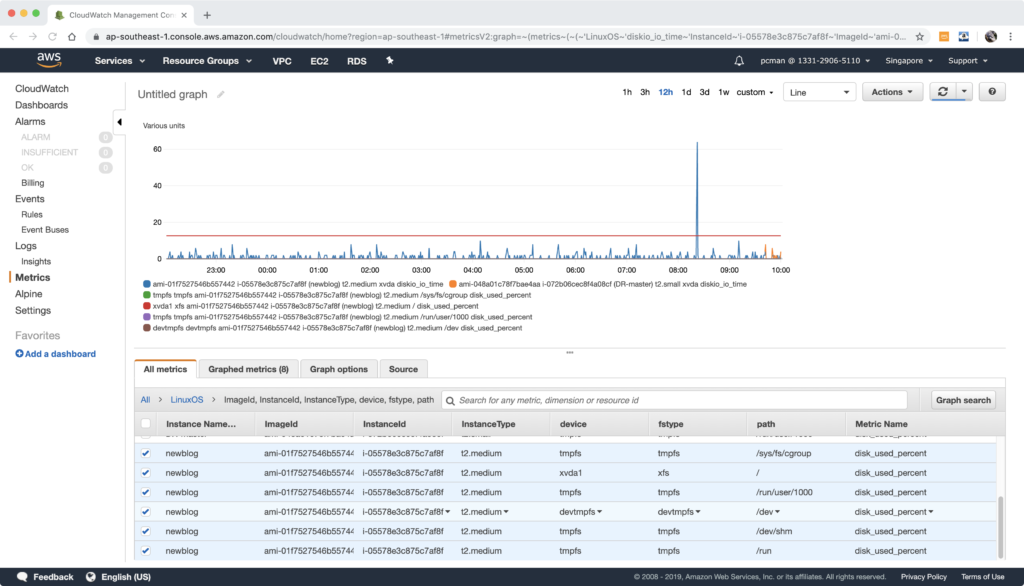1024x586 pixels.
Task: Click the pin shortcuts bar icon
Action: pyautogui.click(x=390, y=61)
